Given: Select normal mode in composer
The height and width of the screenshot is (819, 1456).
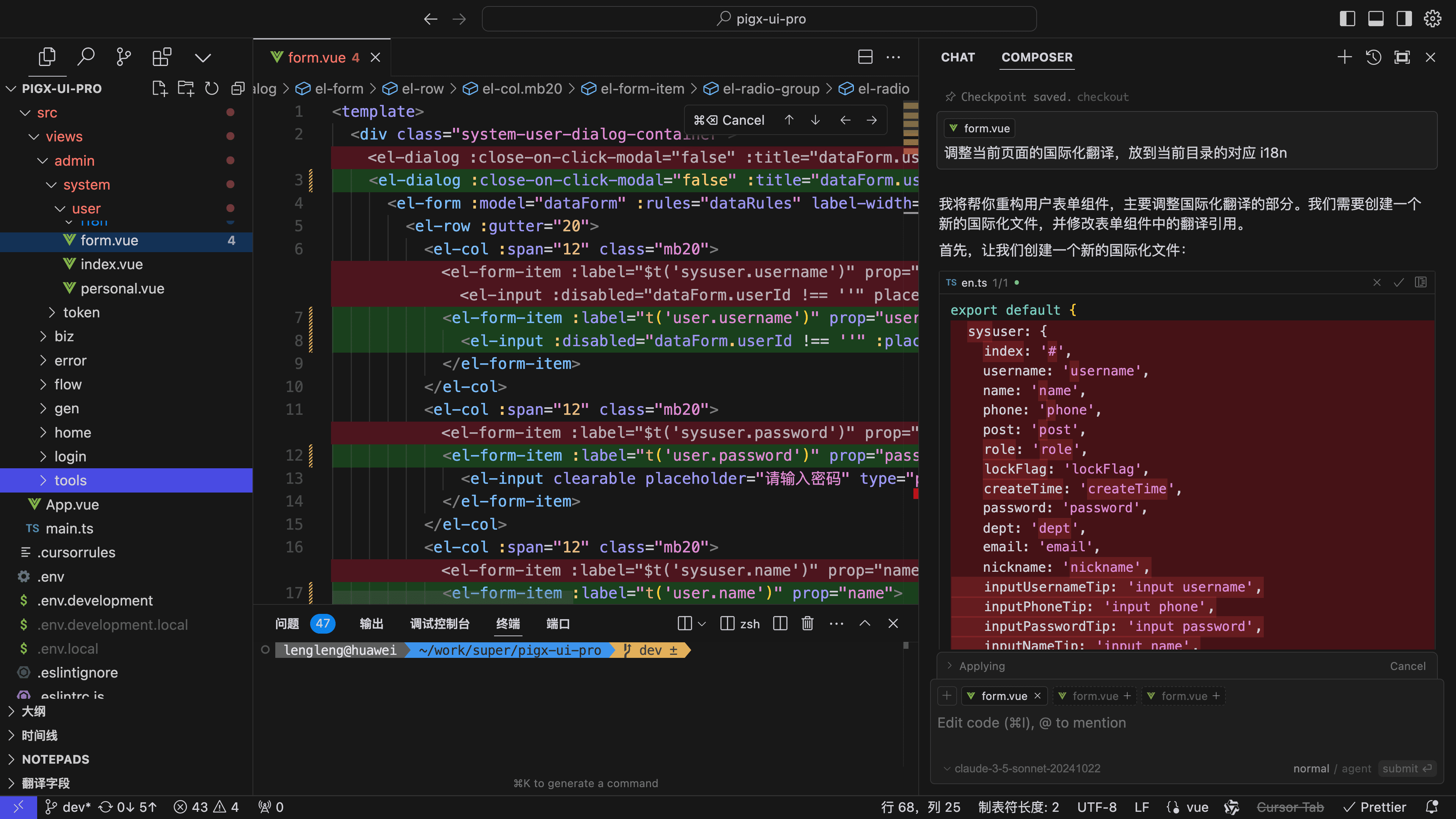Looking at the screenshot, I should click(x=1311, y=768).
